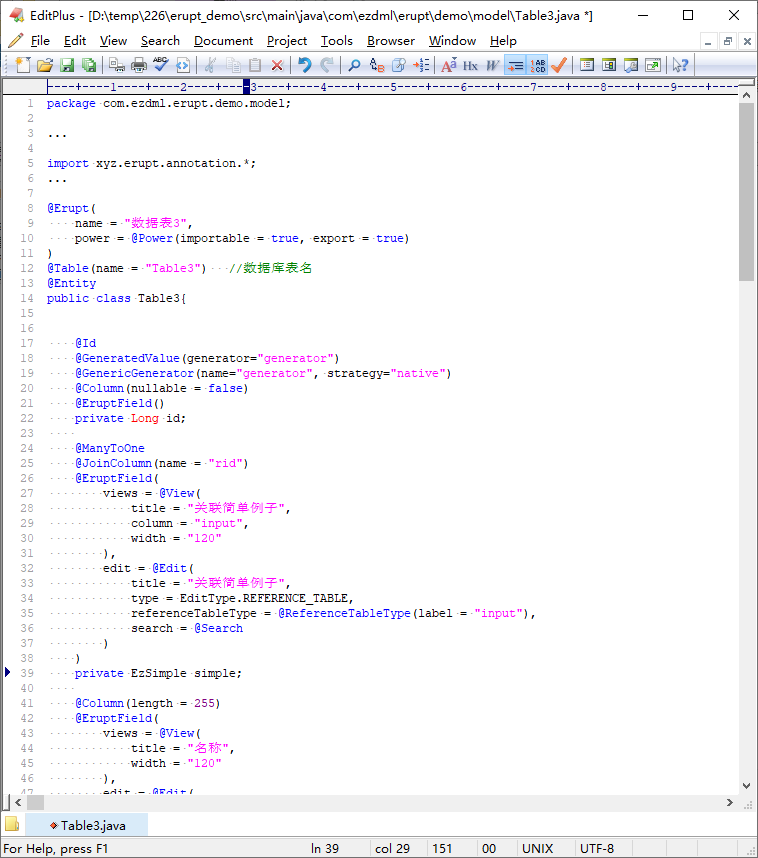
Task: Click the '@ManyToOne' annotation text
Action: (x=110, y=448)
